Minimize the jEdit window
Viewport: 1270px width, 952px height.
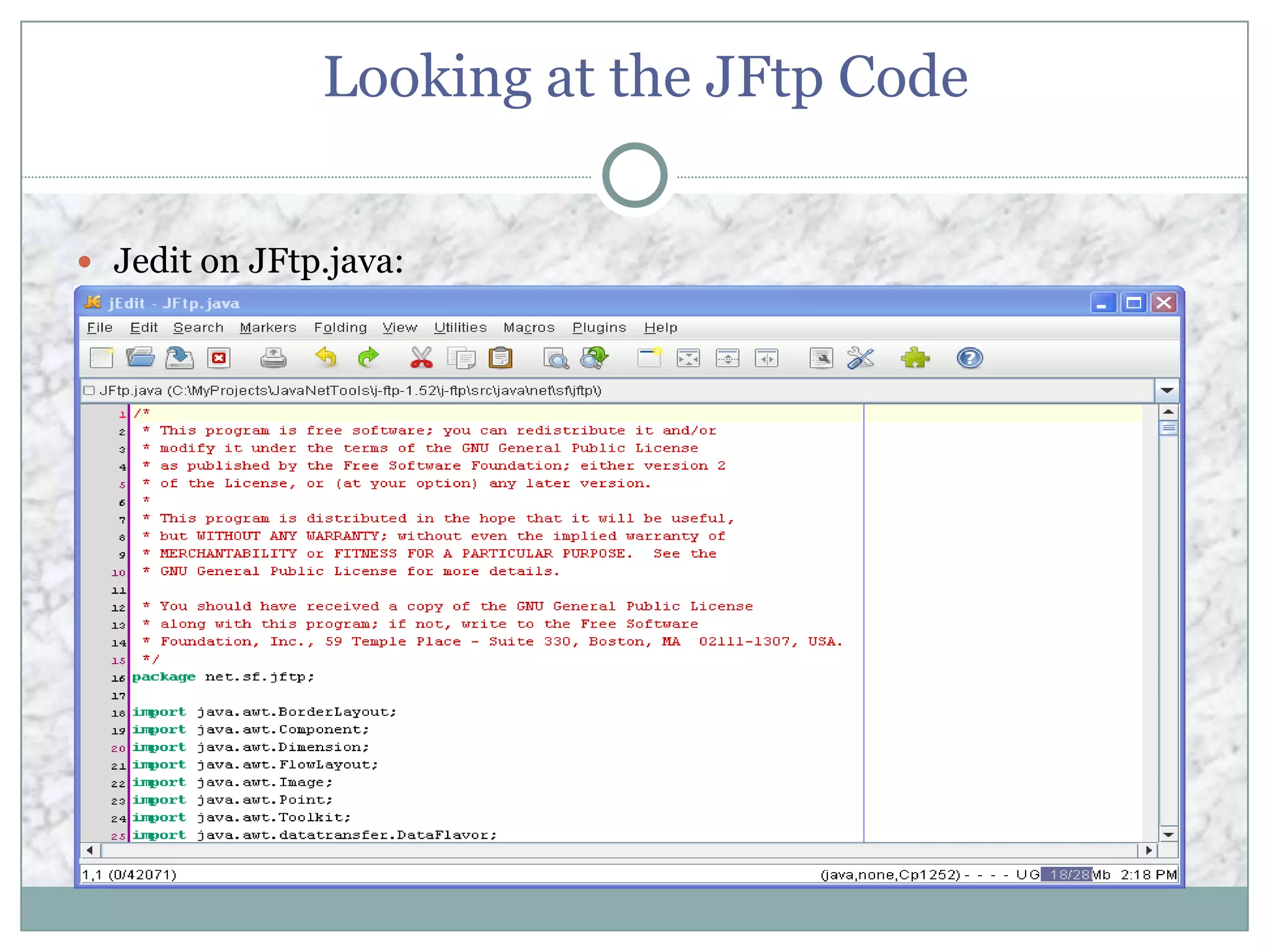[x=1103, y=303]
